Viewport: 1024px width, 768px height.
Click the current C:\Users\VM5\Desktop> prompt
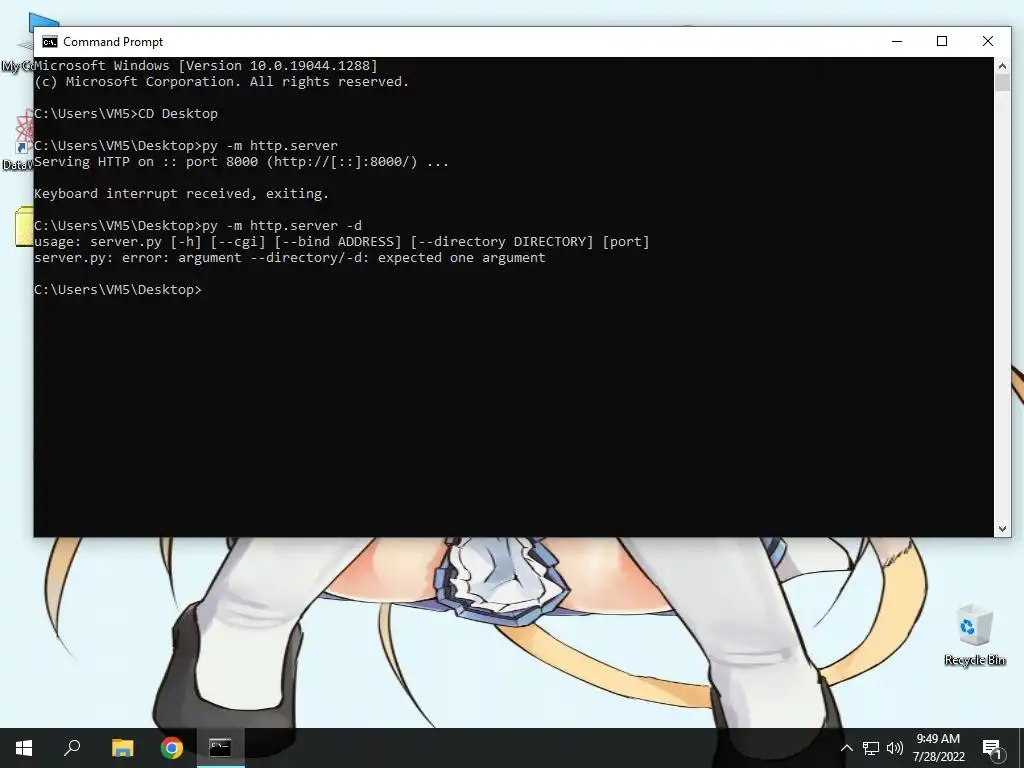click(118, 289)
